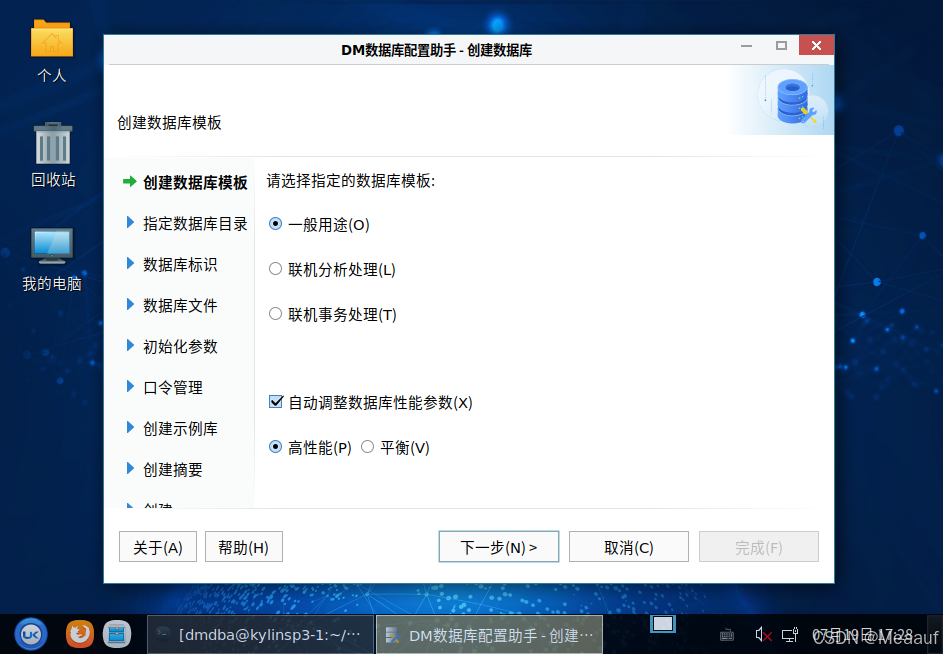Select 平衡(V) radio button

pos(367,447)
